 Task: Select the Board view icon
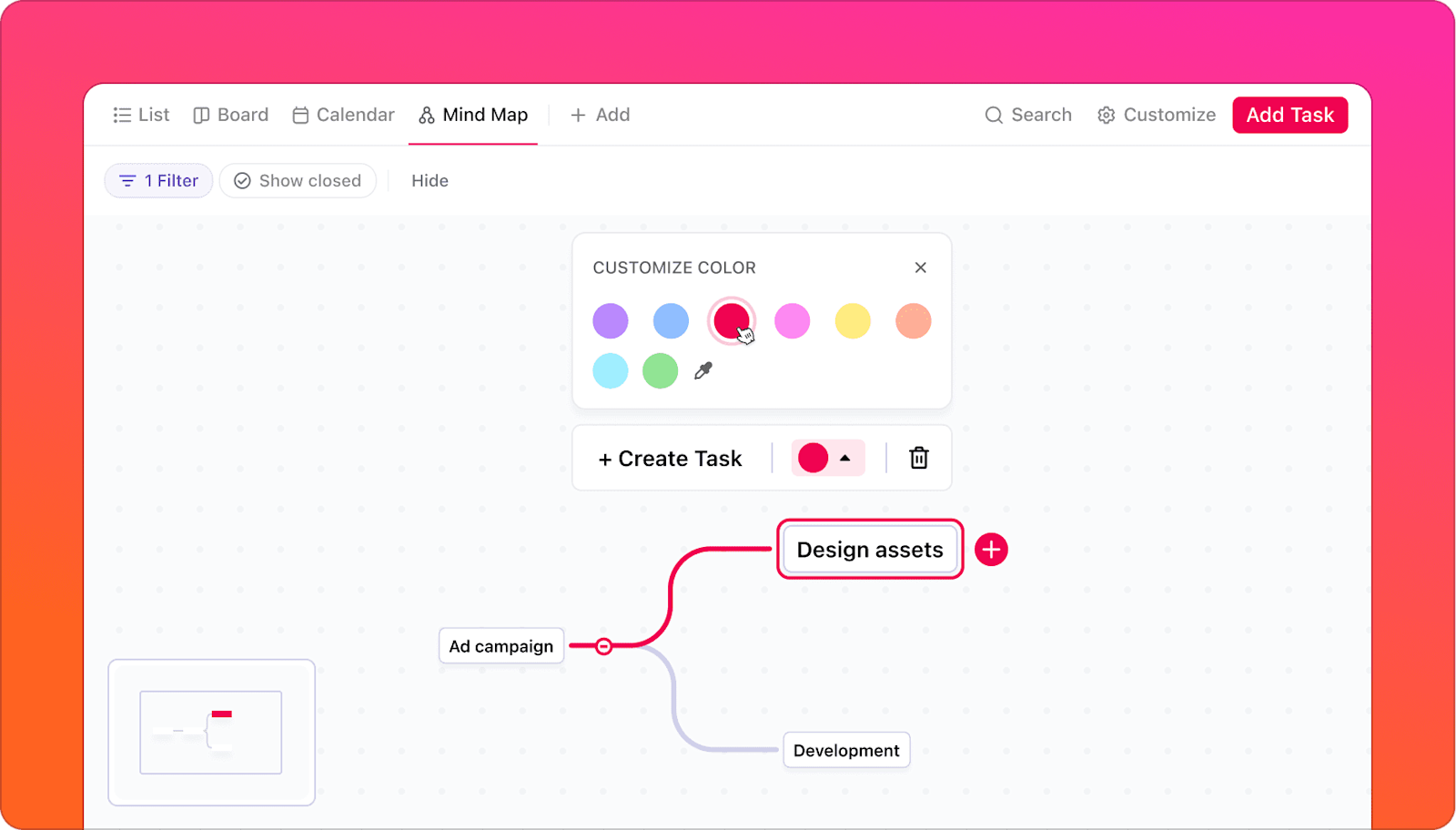(x=230, y=115)
